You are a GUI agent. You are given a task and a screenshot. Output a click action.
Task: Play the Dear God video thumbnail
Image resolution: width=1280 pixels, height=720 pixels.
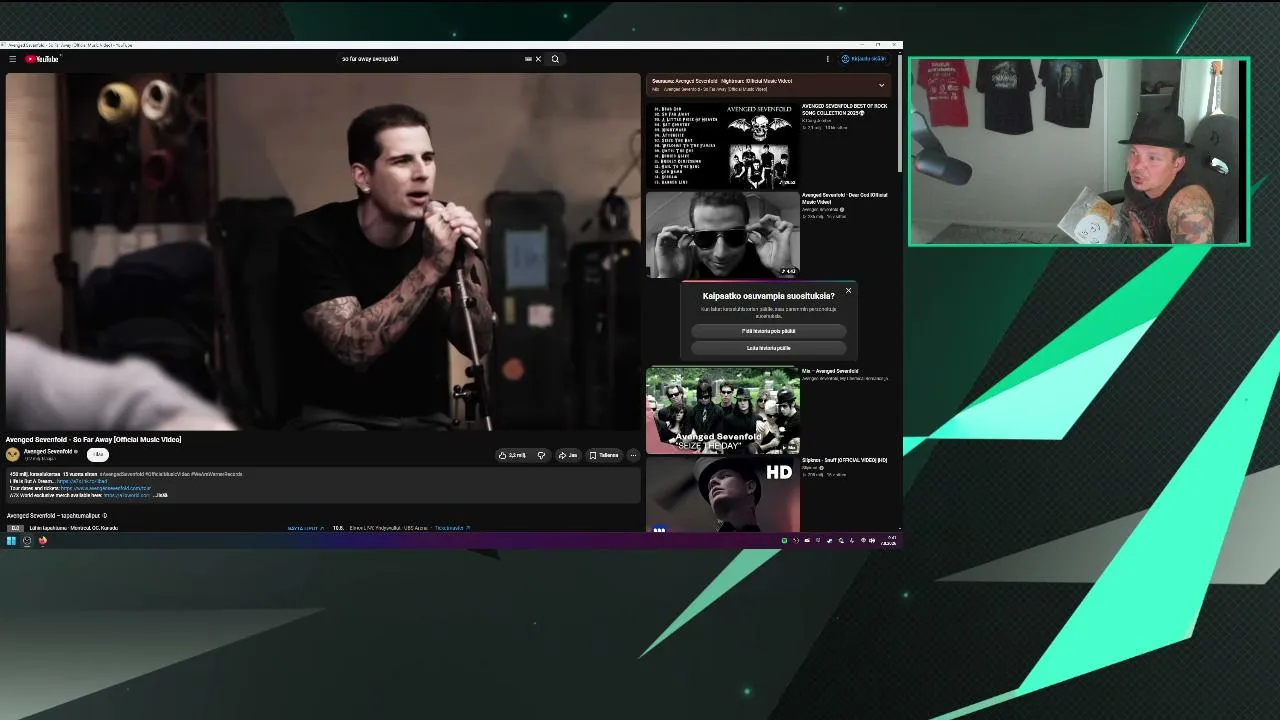pos(722,234)
